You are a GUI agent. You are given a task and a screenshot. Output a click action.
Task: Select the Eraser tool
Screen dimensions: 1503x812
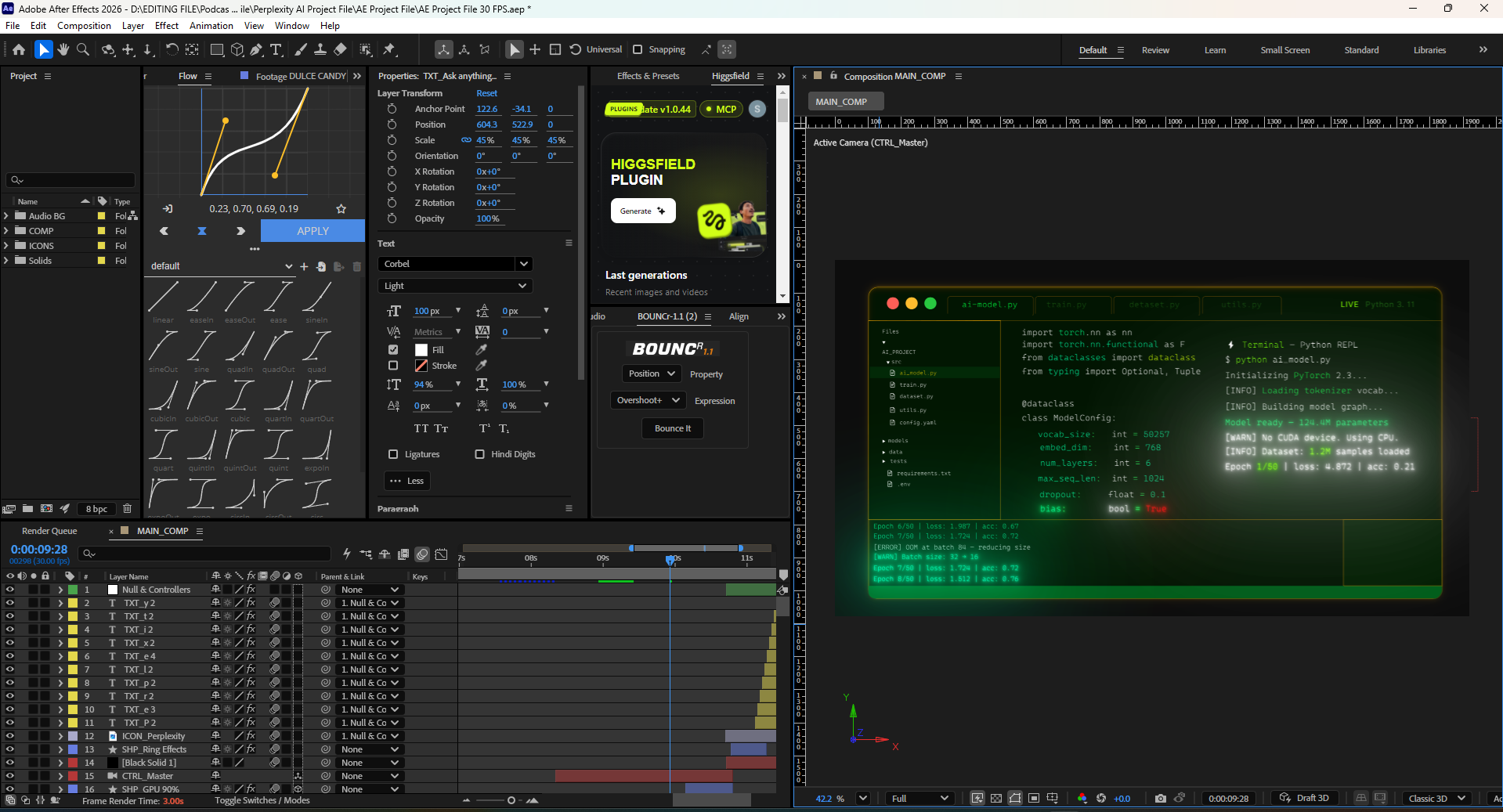pos(340,49)
